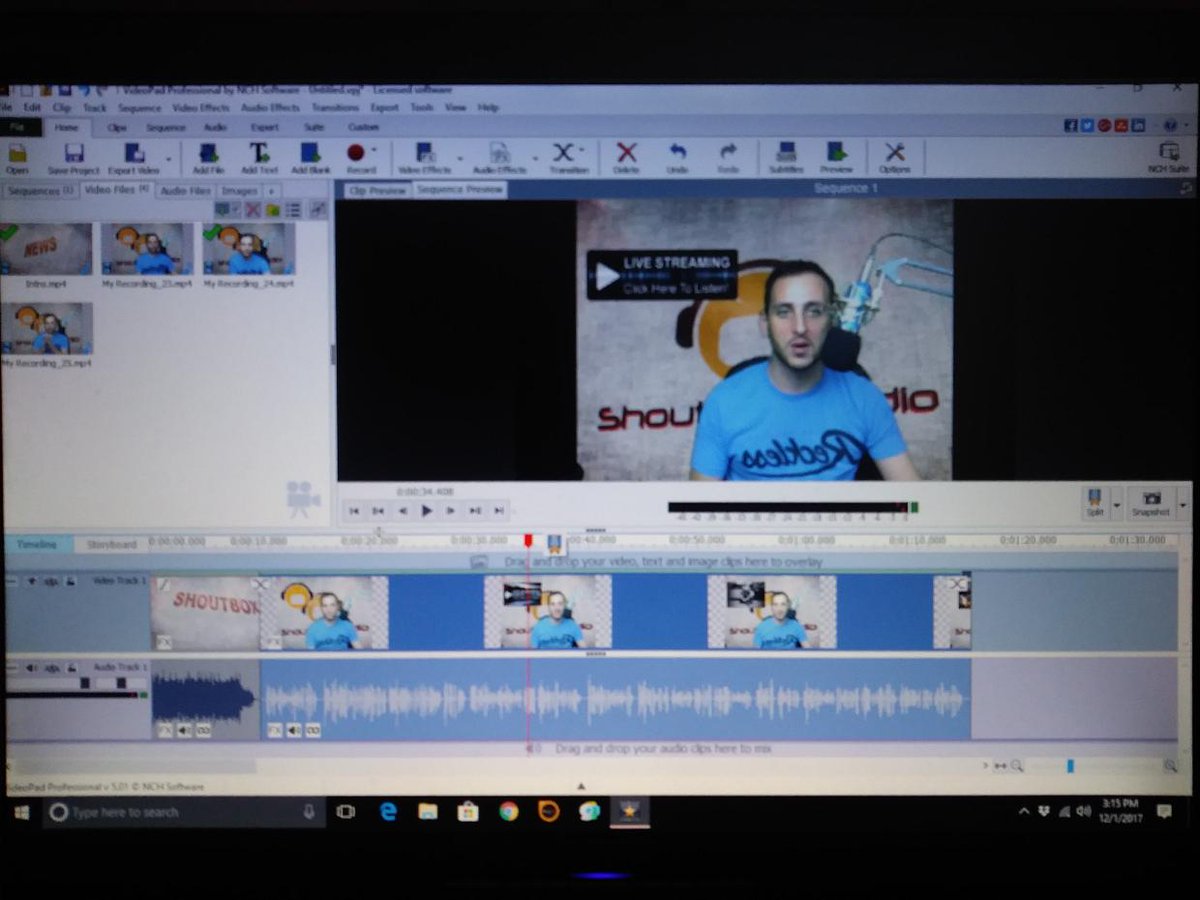Switch to the Audio Files bin tab

(x=185, y=190)
